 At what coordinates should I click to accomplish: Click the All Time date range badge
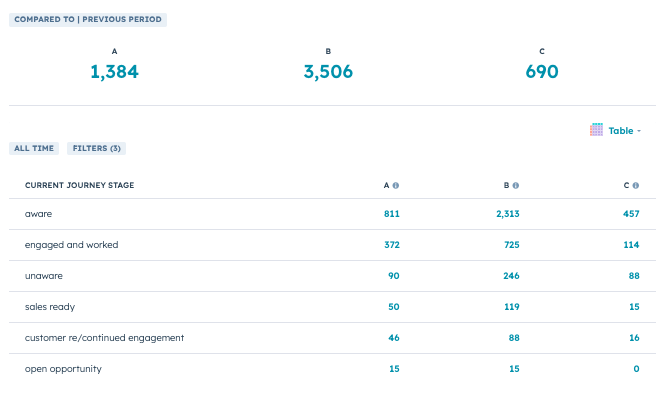coord(34,148)
